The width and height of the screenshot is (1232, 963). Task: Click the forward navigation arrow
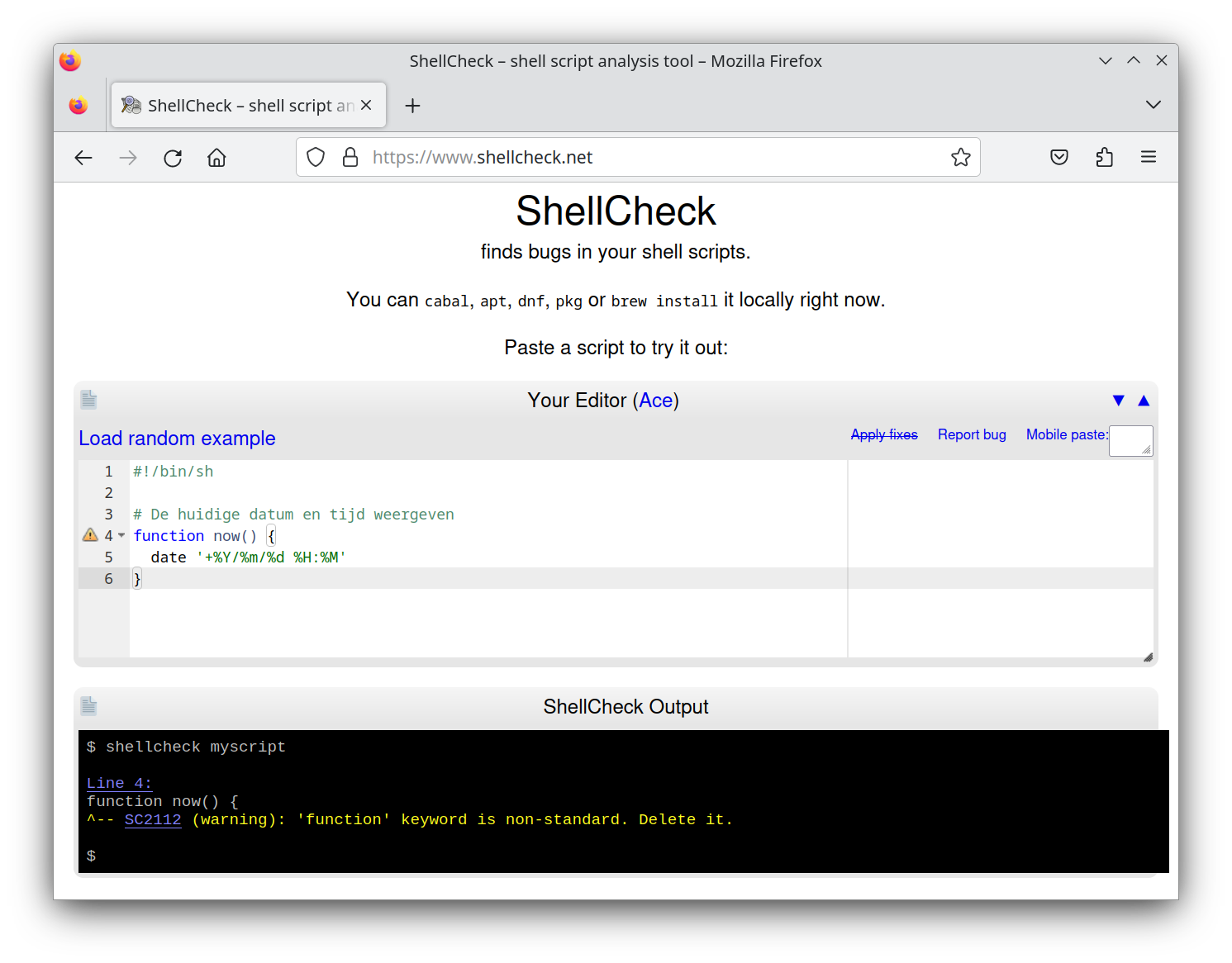click(x=128, y=158)
